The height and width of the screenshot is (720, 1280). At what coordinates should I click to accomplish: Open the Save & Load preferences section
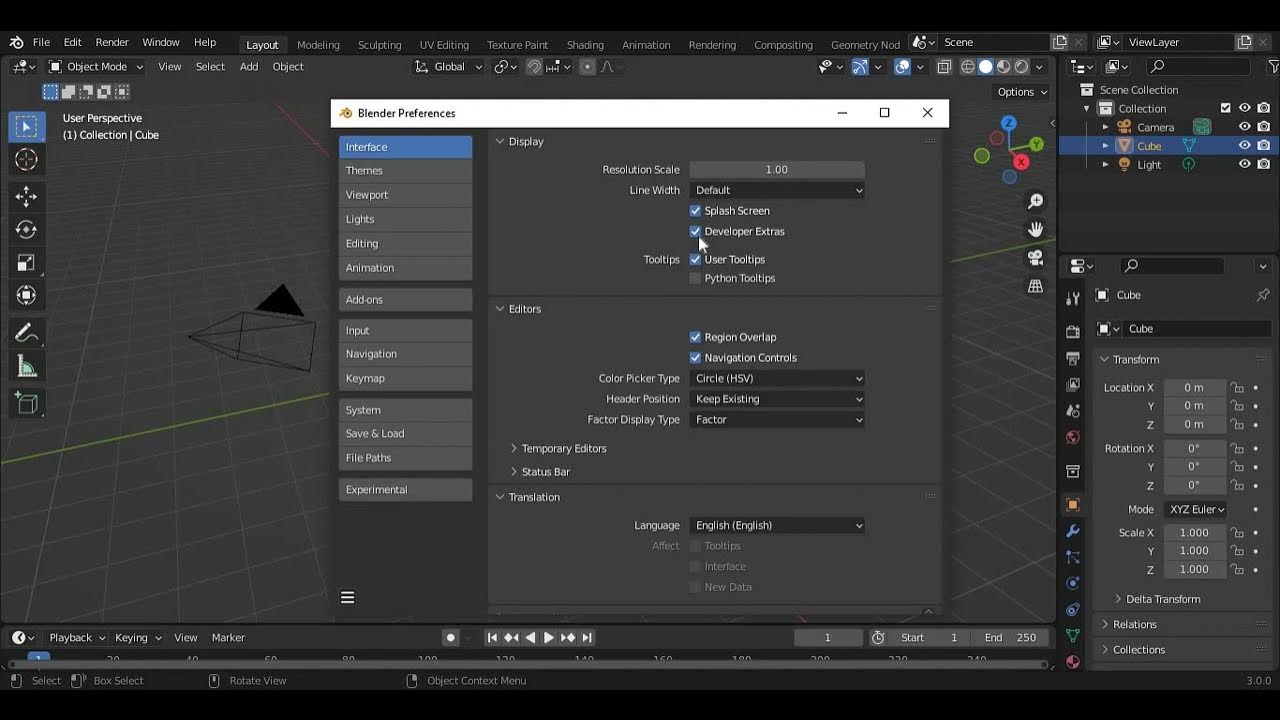point(405,434)
